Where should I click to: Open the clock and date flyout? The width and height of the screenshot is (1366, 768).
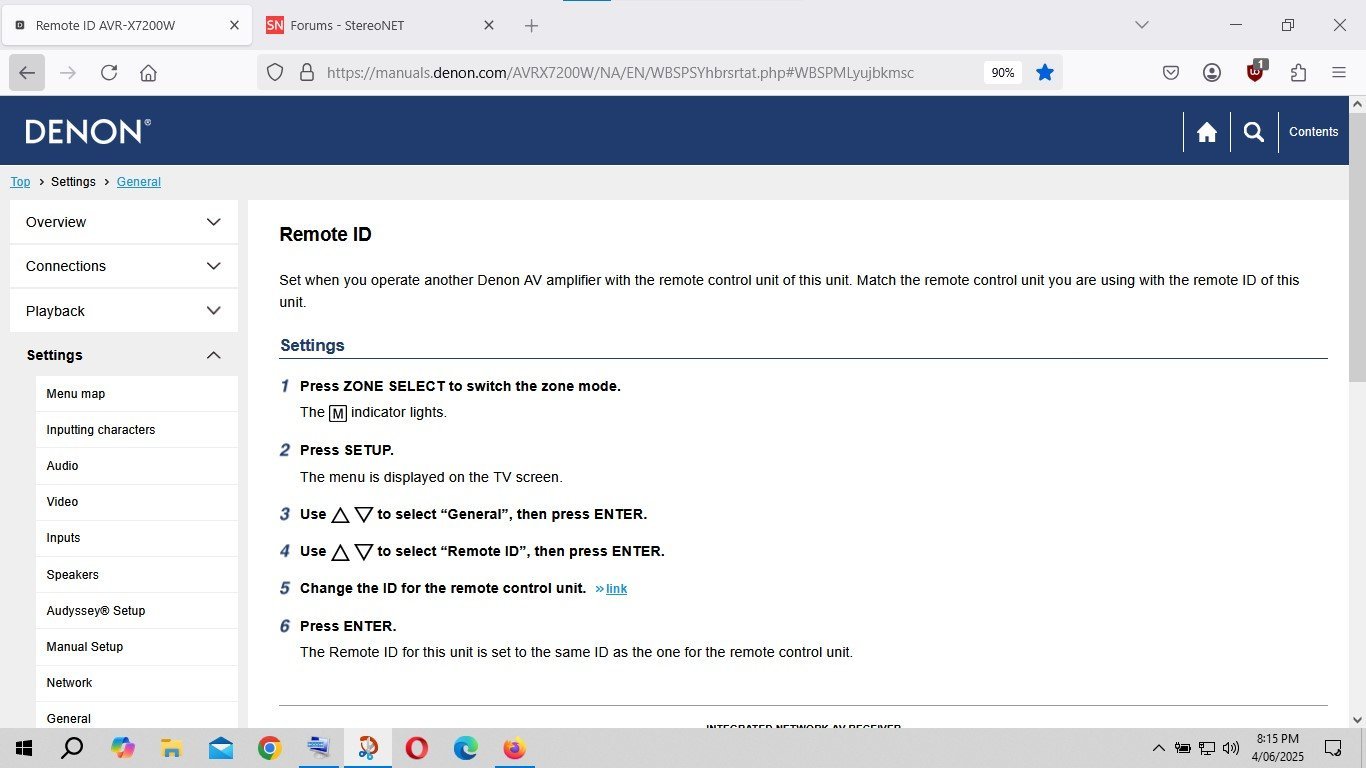[1278, 748]
